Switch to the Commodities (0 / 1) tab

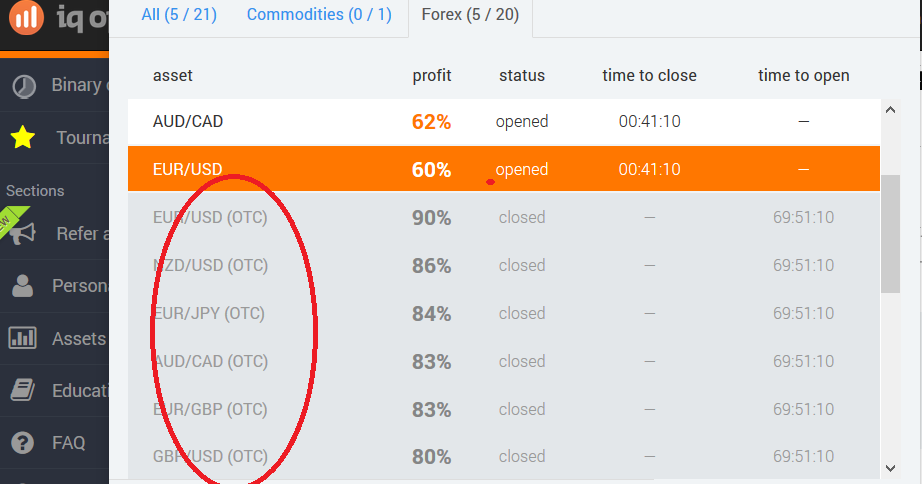[x=319, y=14]
